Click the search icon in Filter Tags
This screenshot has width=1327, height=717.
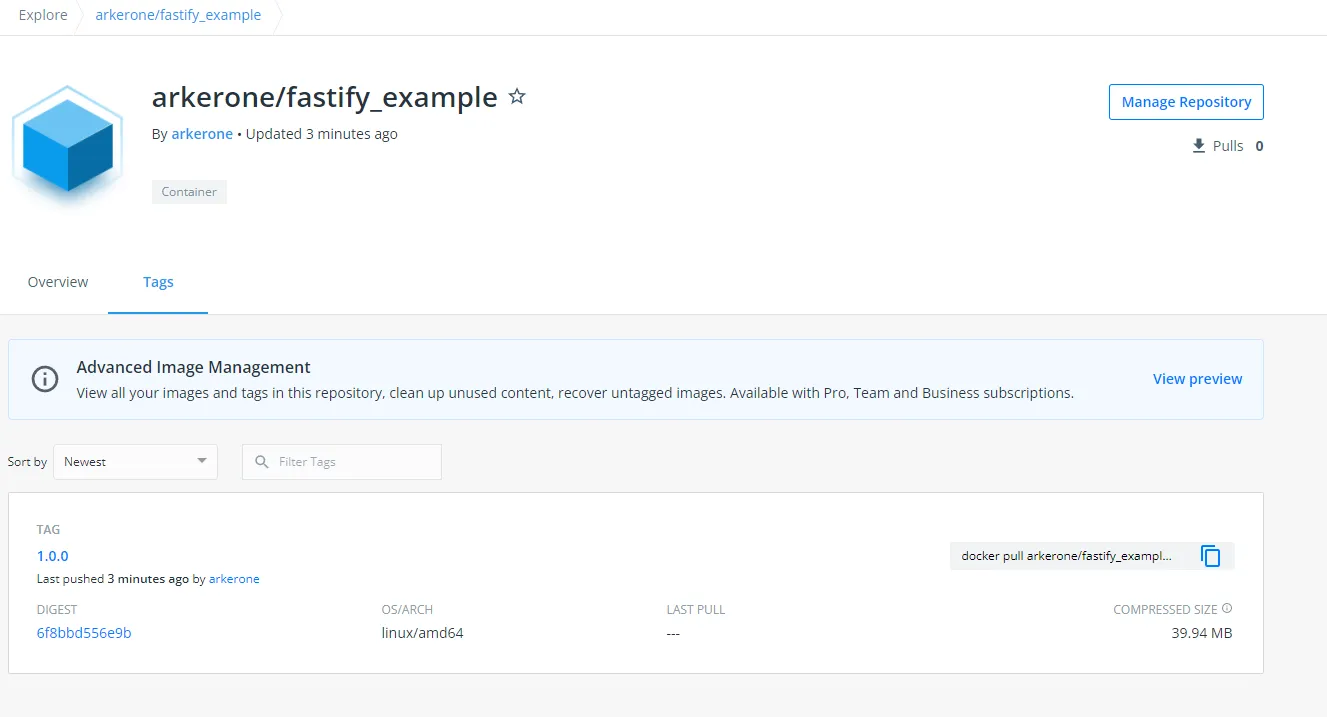pos(261,461)
